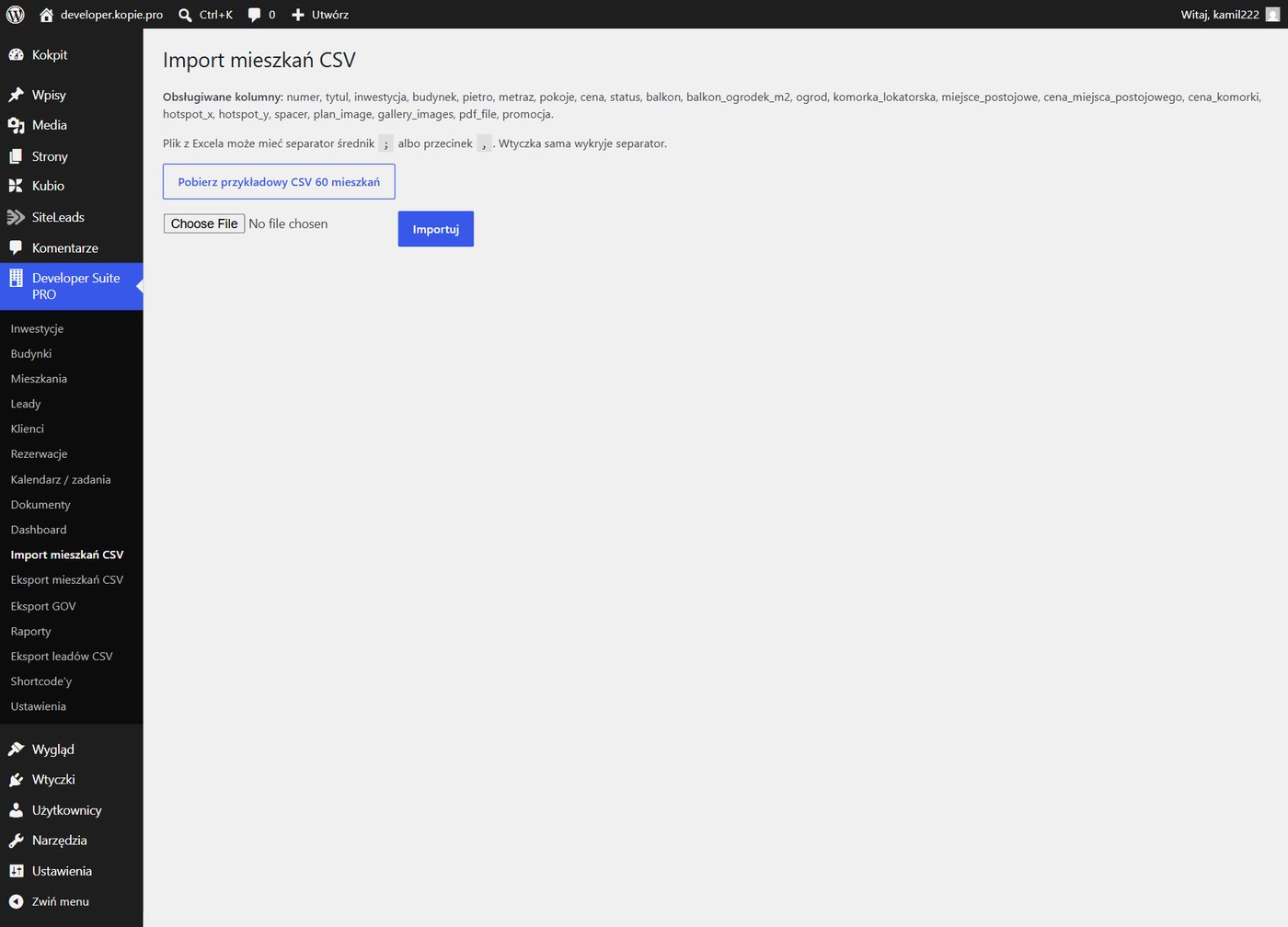This screenshot has height=927, width=1288.
Task: Open the Wygląd menu
Action: [72, 750]
